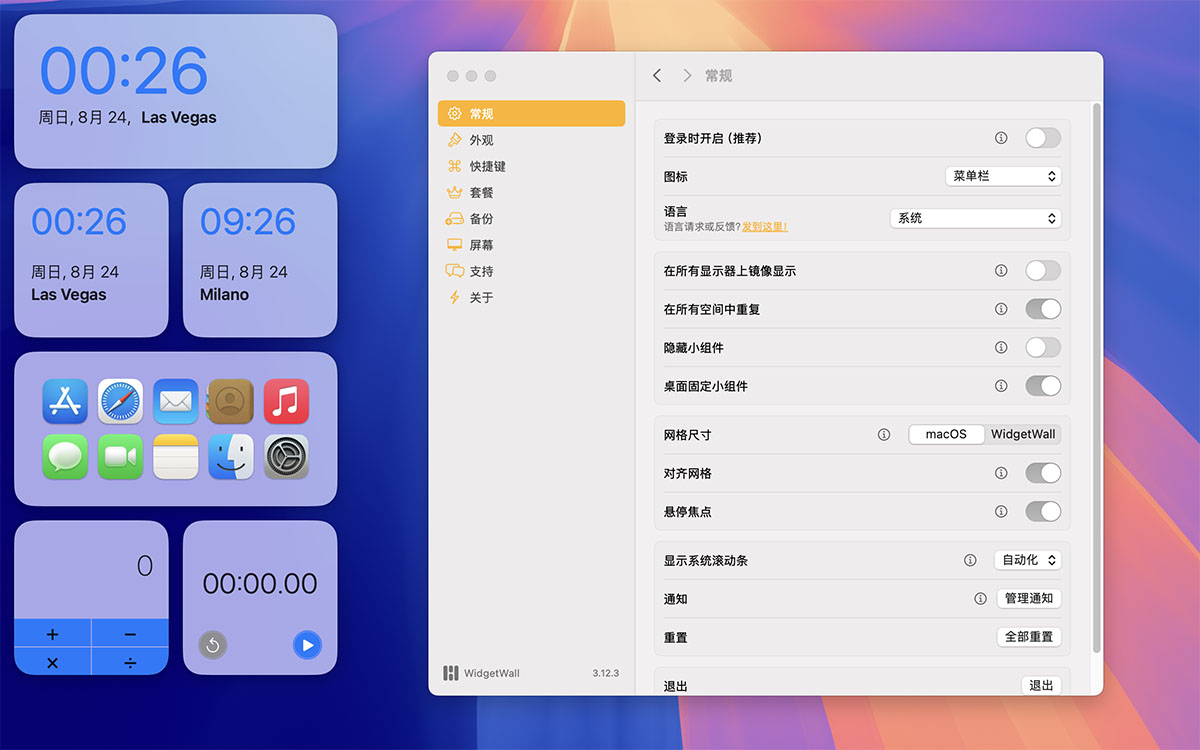Select macOS grid size option
The height and width of the screenshot is (750, 1200).
click(946, 434)
